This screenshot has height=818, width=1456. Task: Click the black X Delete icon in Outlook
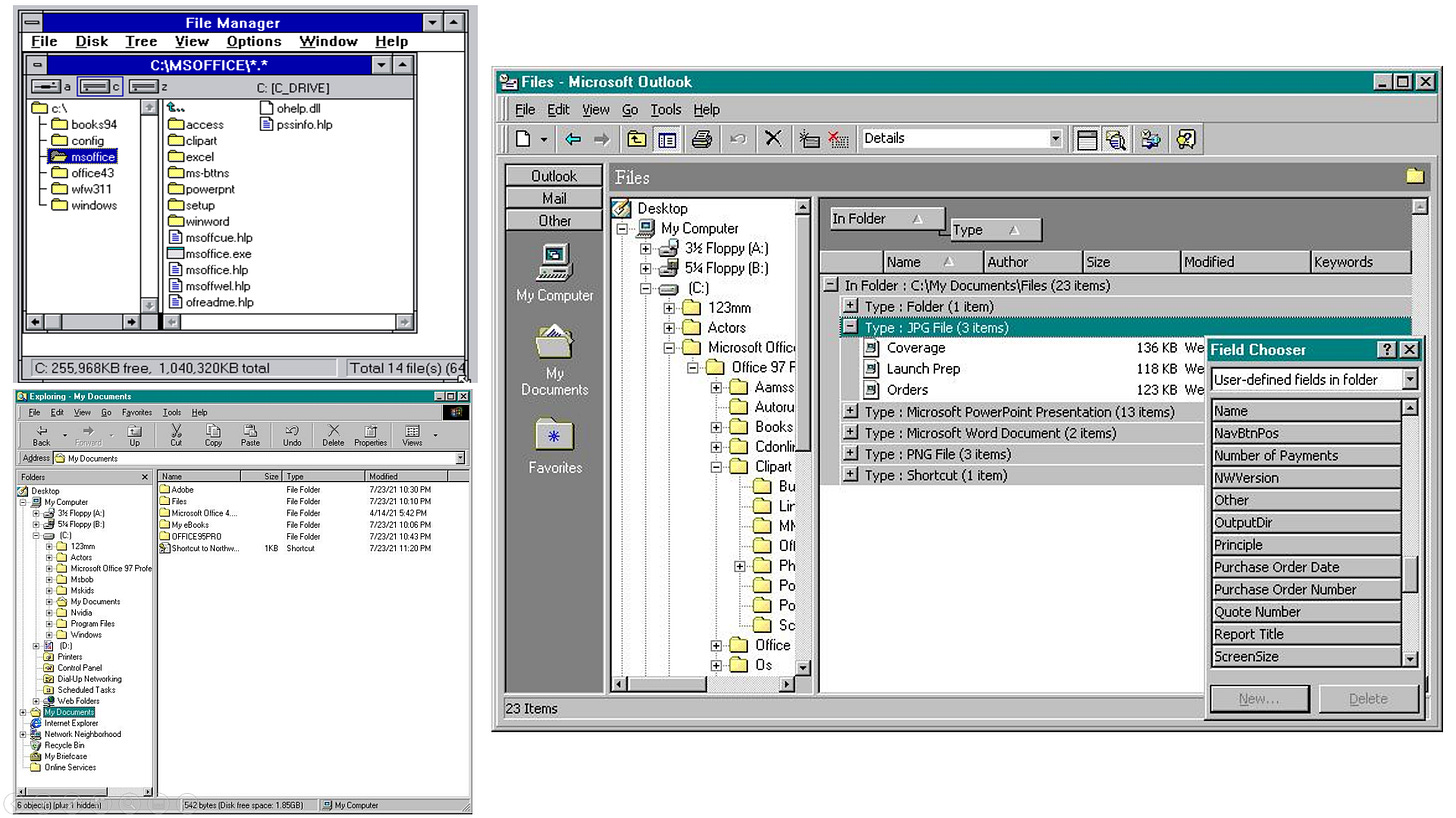pyautogui.click(x=772, y=138)
